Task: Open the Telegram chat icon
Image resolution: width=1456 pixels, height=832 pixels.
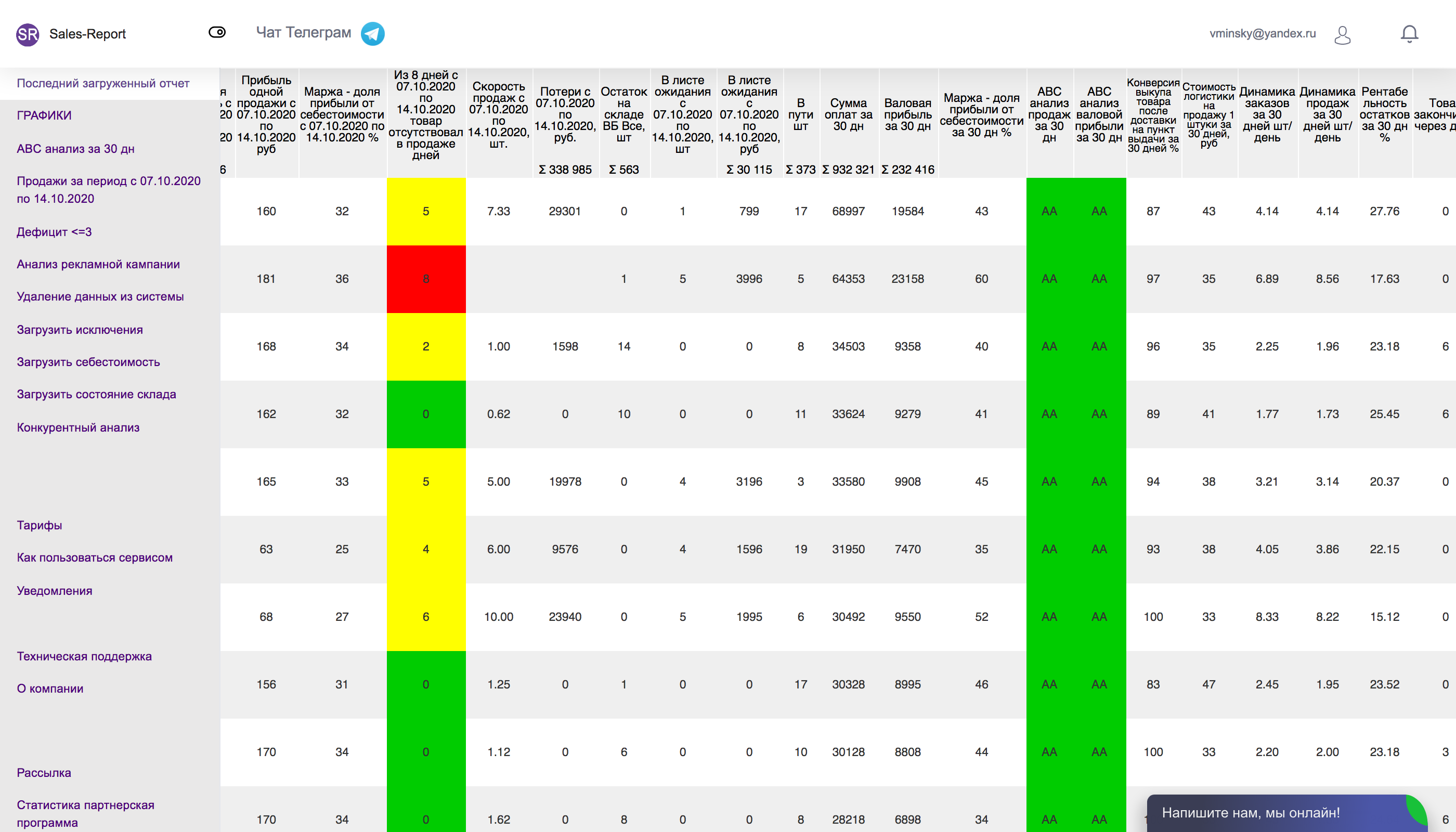Action: click(x=372, y=34)
